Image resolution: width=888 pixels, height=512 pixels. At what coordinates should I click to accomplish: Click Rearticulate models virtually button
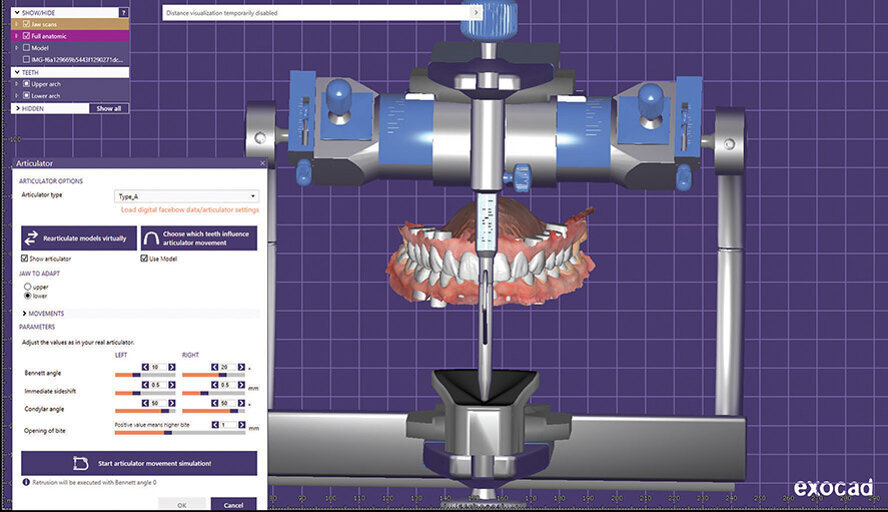click(x=78, y=238)
